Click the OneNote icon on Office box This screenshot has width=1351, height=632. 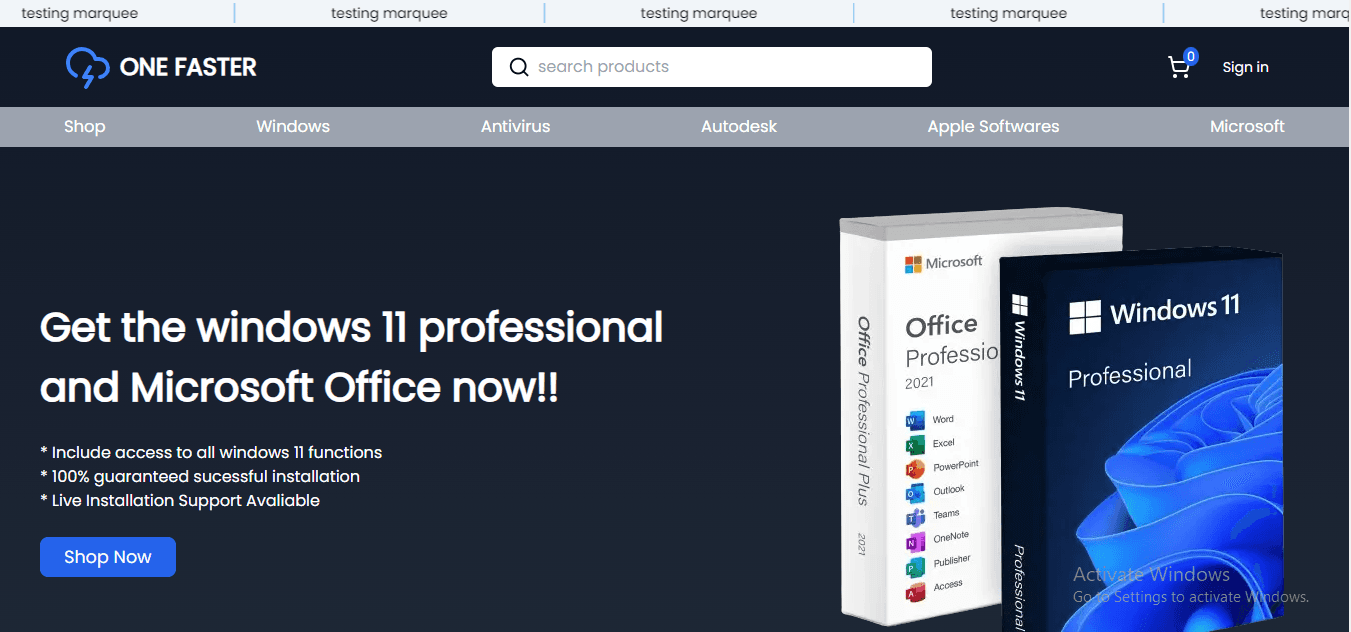[914, 543]
